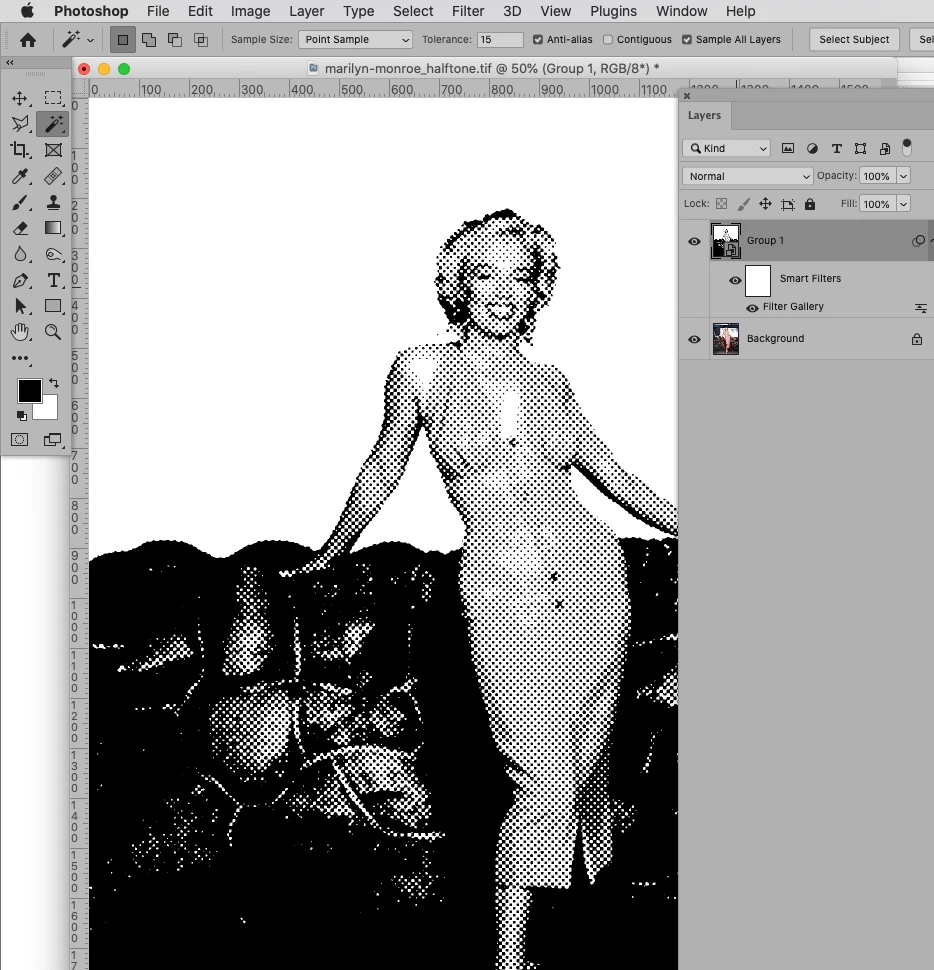Open the Apple menu
934x970 pixels.
tap(28, 11)
